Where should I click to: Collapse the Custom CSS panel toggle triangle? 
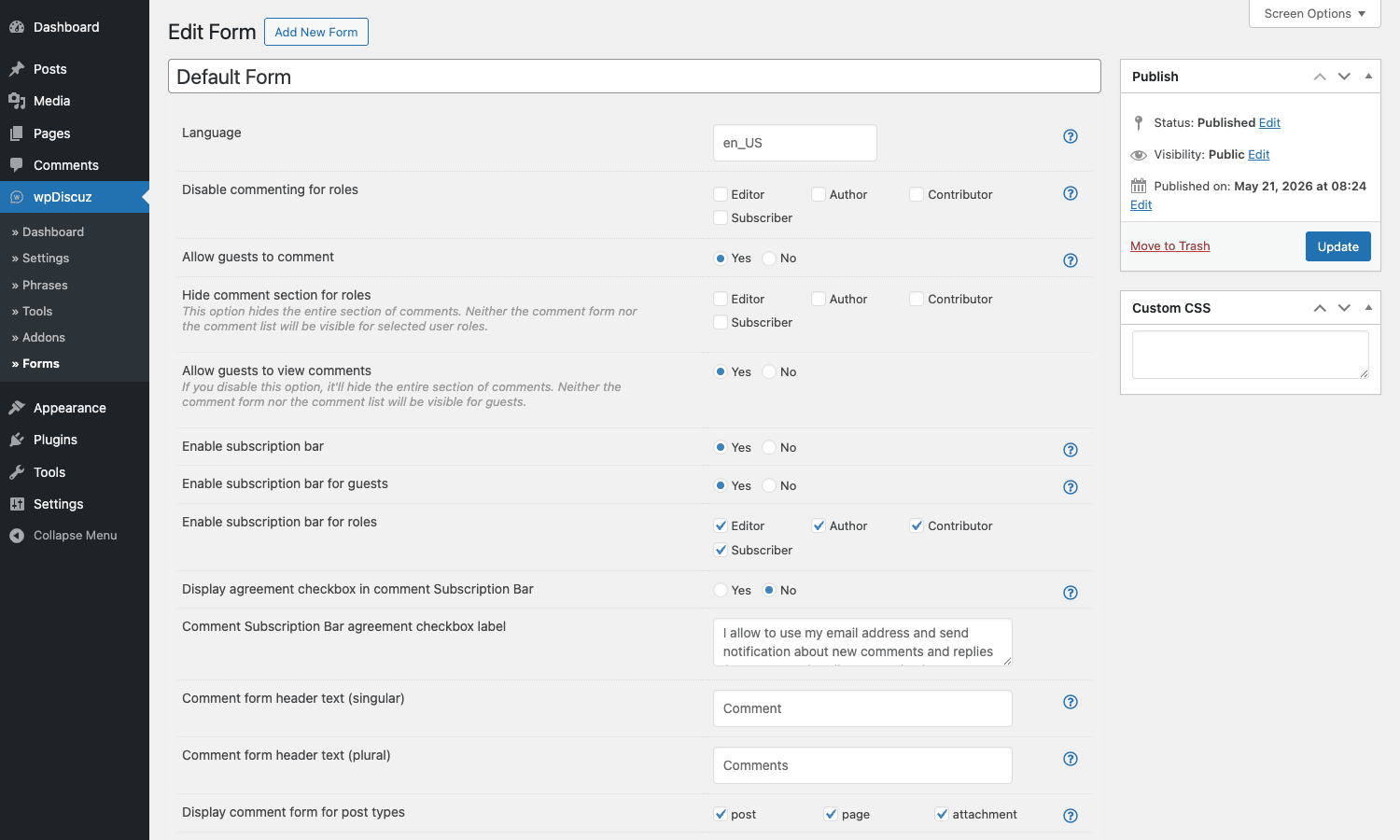click(x=1368, y=308)
